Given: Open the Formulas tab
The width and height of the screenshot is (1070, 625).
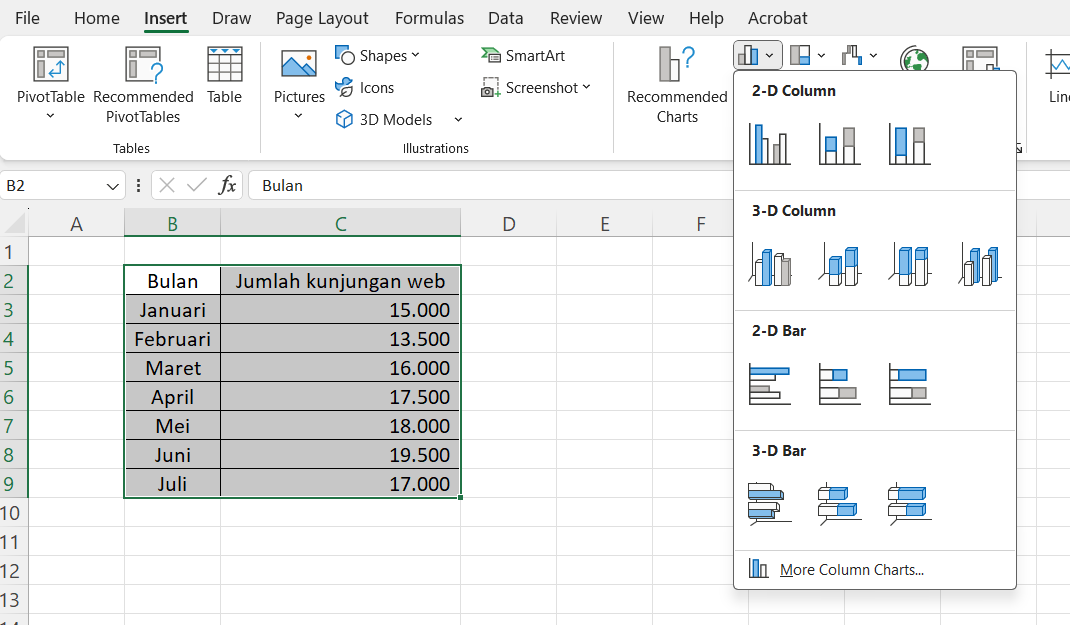Looking at the screenshot, I should click(x=429, y=18).
